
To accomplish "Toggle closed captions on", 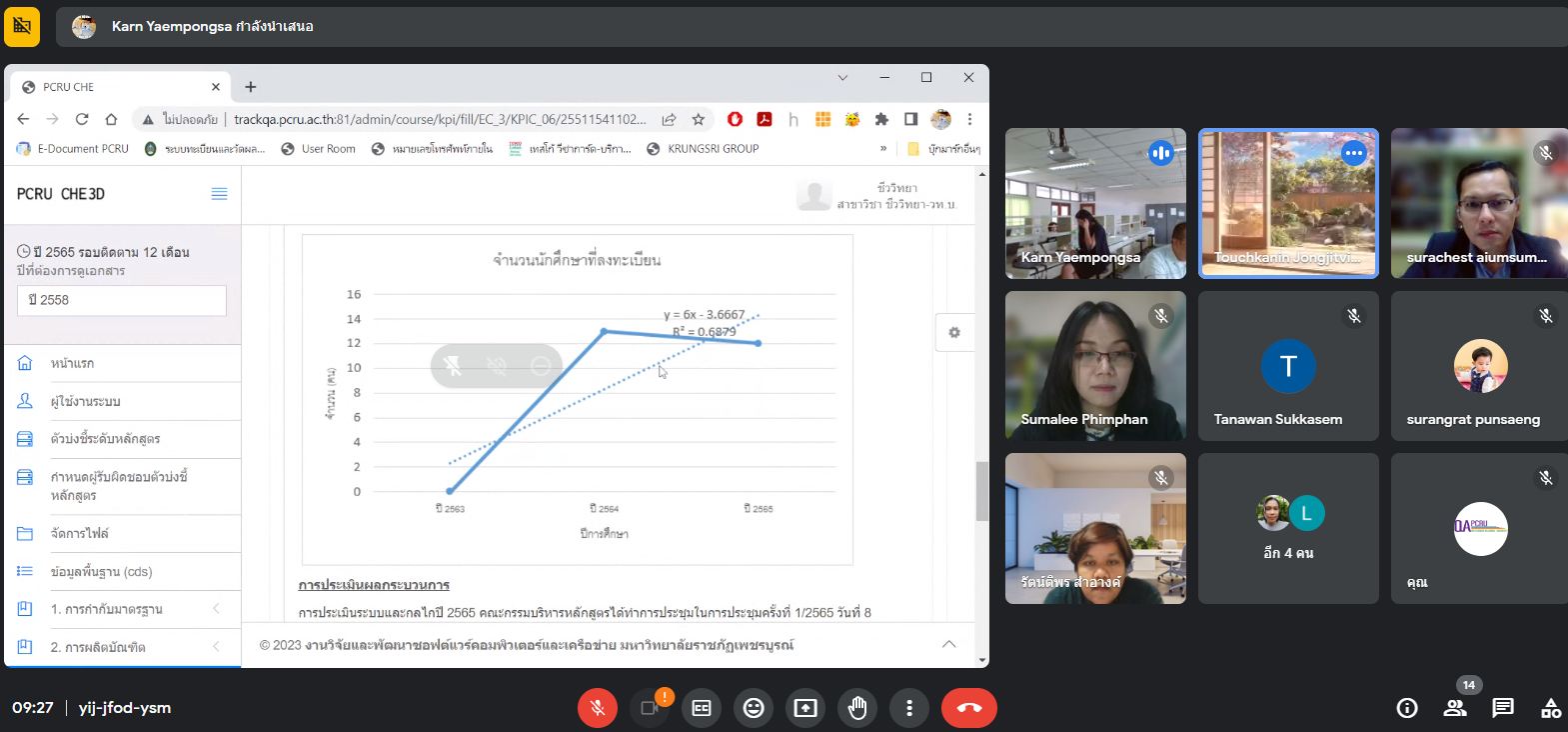I will (x=702, y=708).
